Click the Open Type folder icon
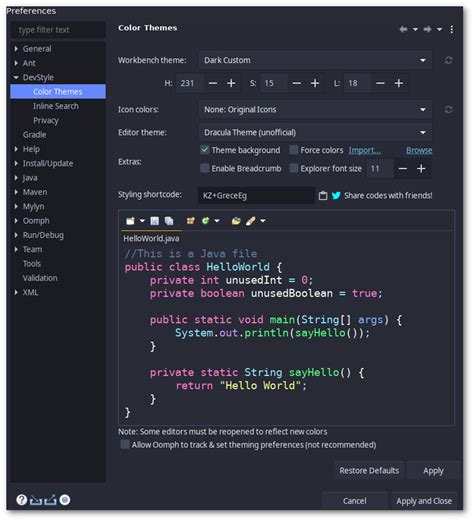Screen dimensions: 474x521 click(x=236, y=221)
